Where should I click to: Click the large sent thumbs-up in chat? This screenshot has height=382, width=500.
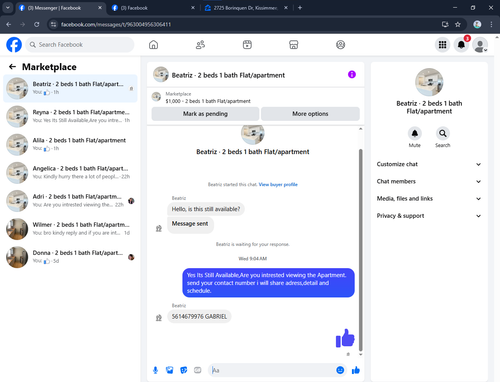pos(345,338)
